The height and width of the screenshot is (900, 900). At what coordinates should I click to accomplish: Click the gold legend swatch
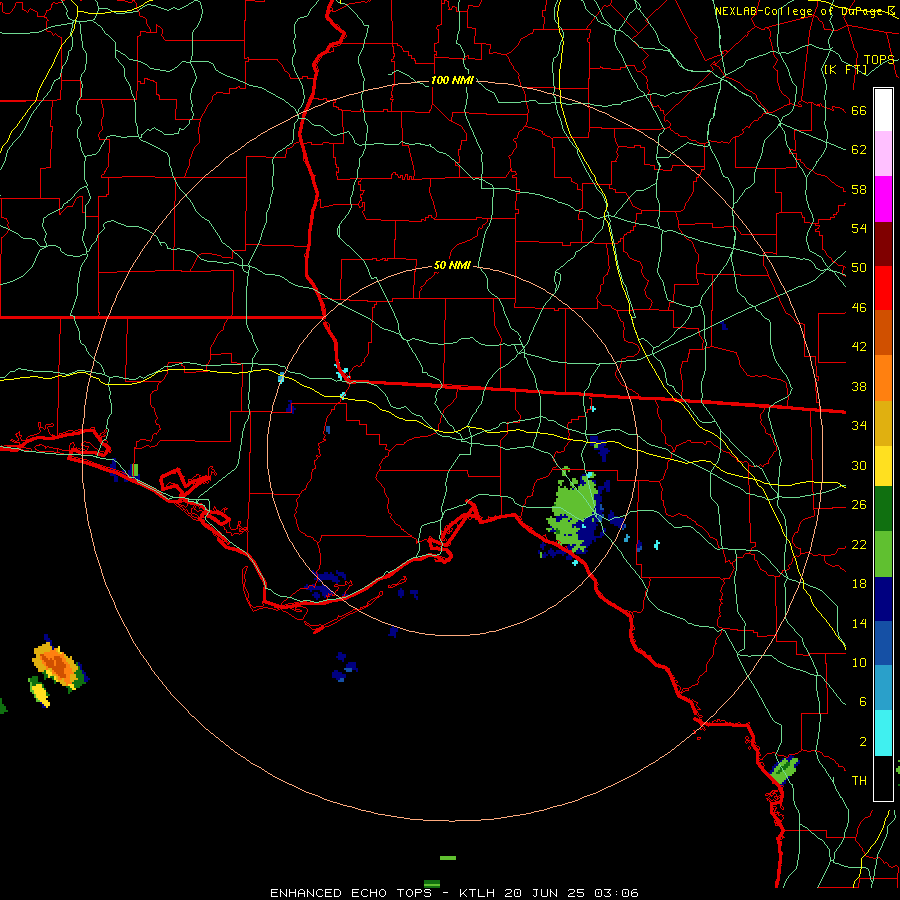pos(883,423)
